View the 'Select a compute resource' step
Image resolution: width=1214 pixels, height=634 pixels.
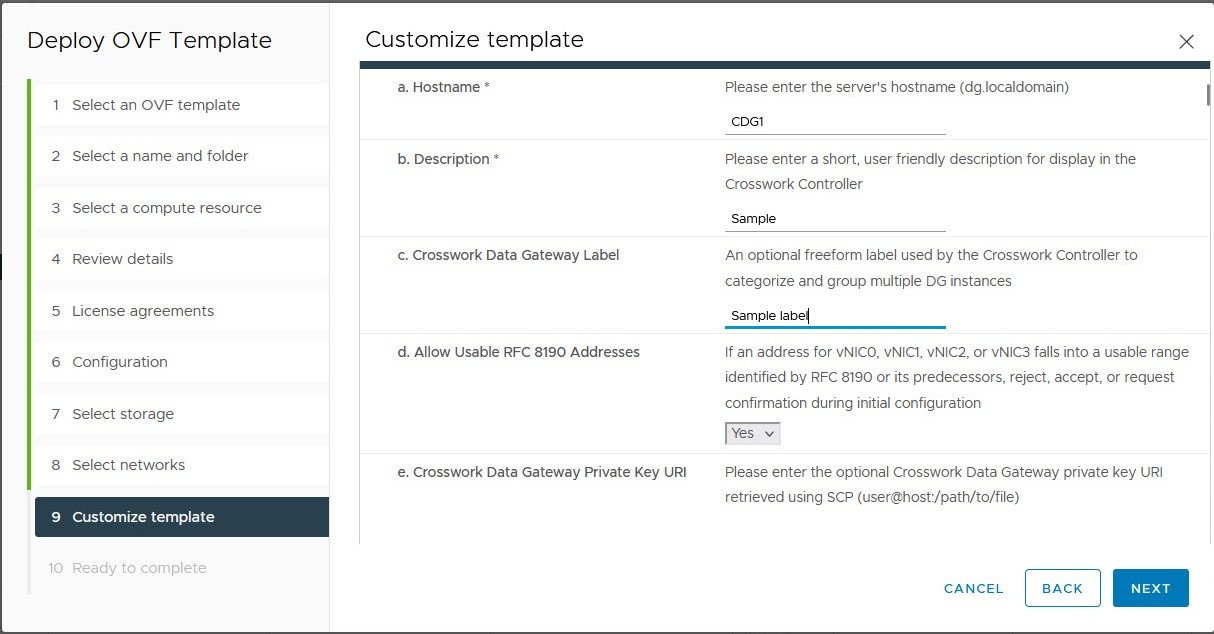point(166,207)
